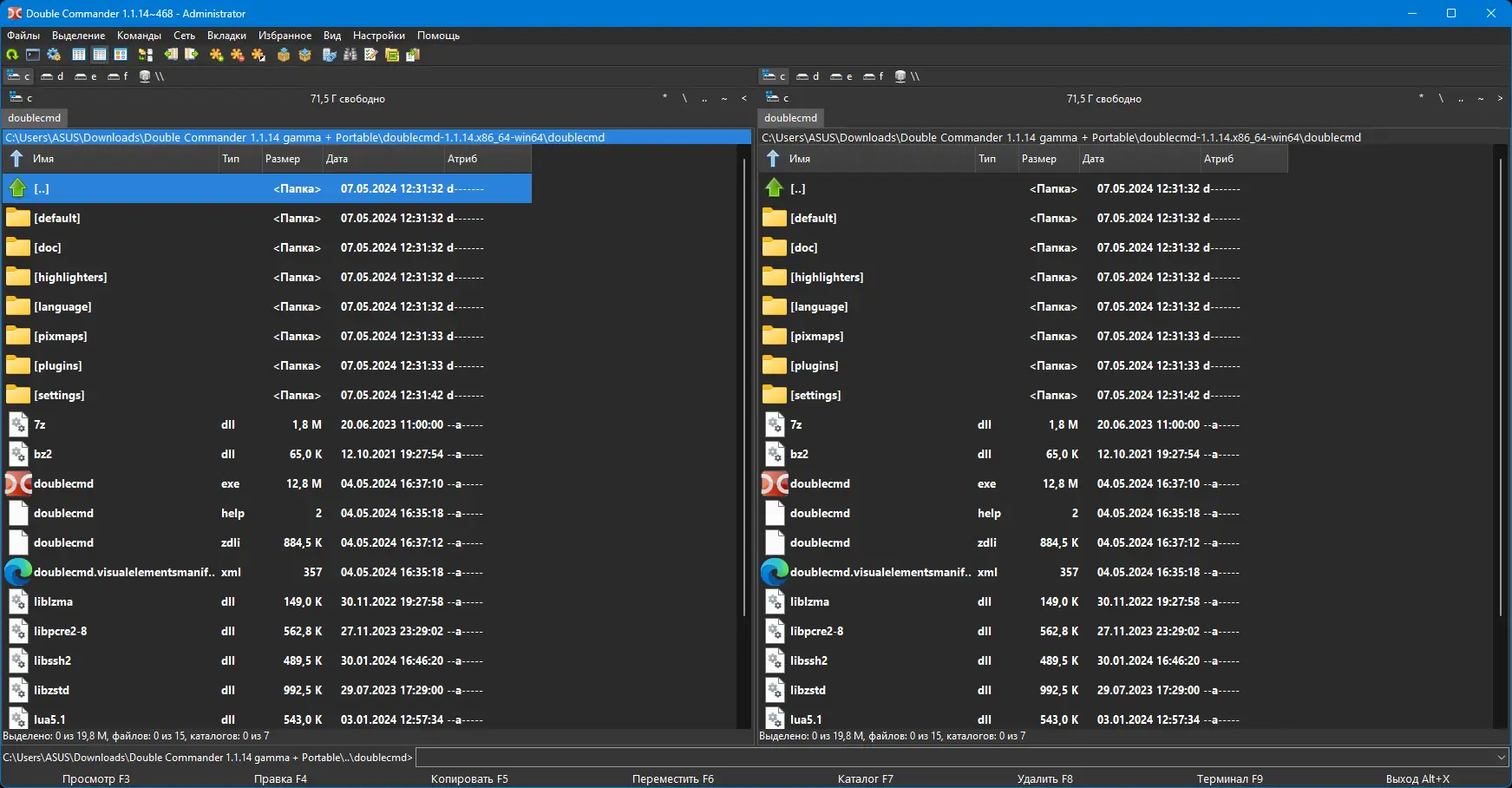Click the toolbar icon with right green arrow
Viewport: 1512px width, 788px height.
tap(192, 55)
